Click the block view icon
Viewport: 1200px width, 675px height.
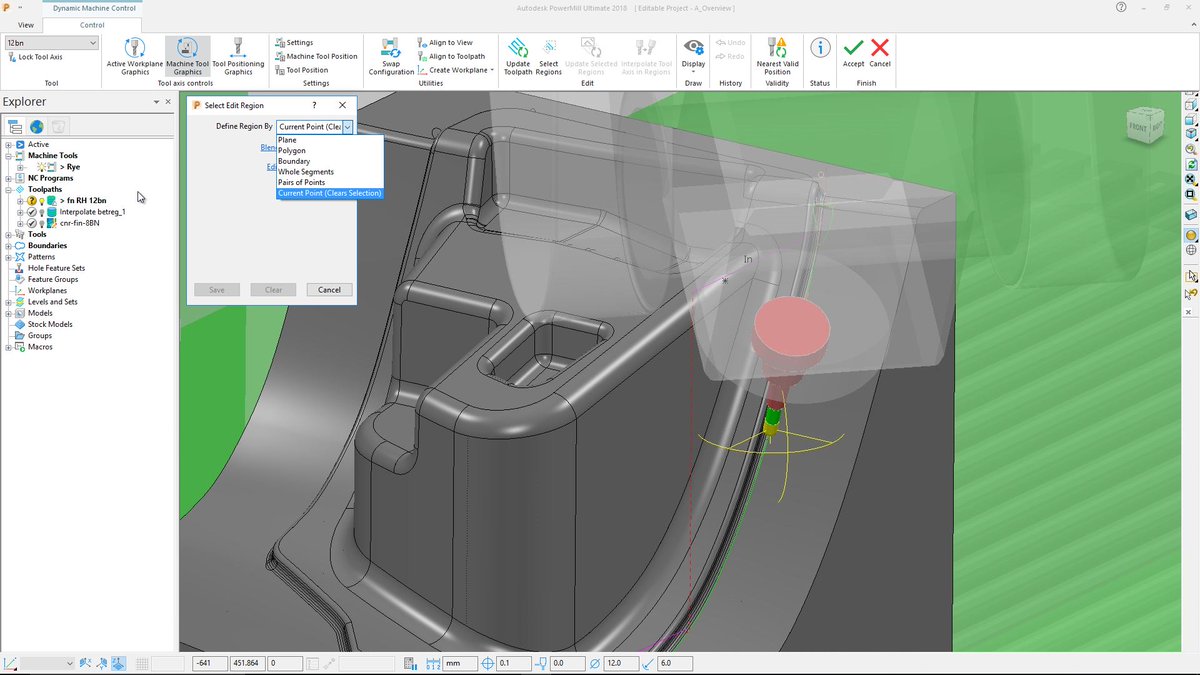pos(1191,214)
